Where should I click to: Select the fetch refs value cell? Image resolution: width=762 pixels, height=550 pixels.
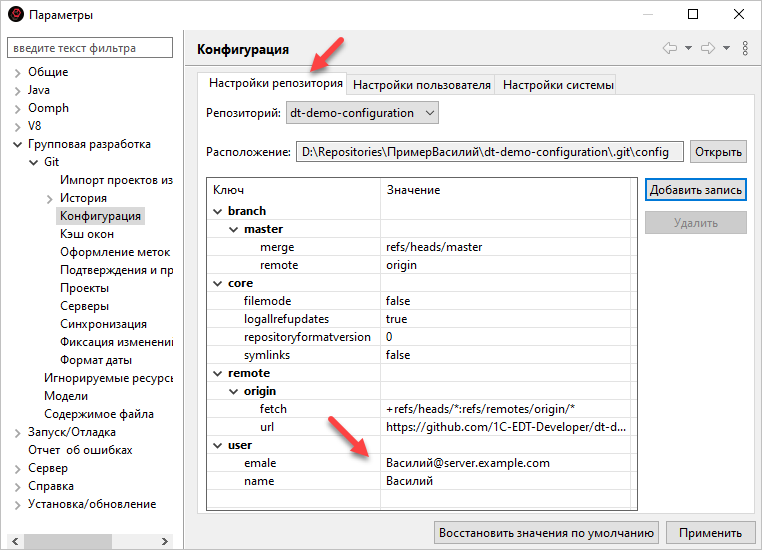505,409
